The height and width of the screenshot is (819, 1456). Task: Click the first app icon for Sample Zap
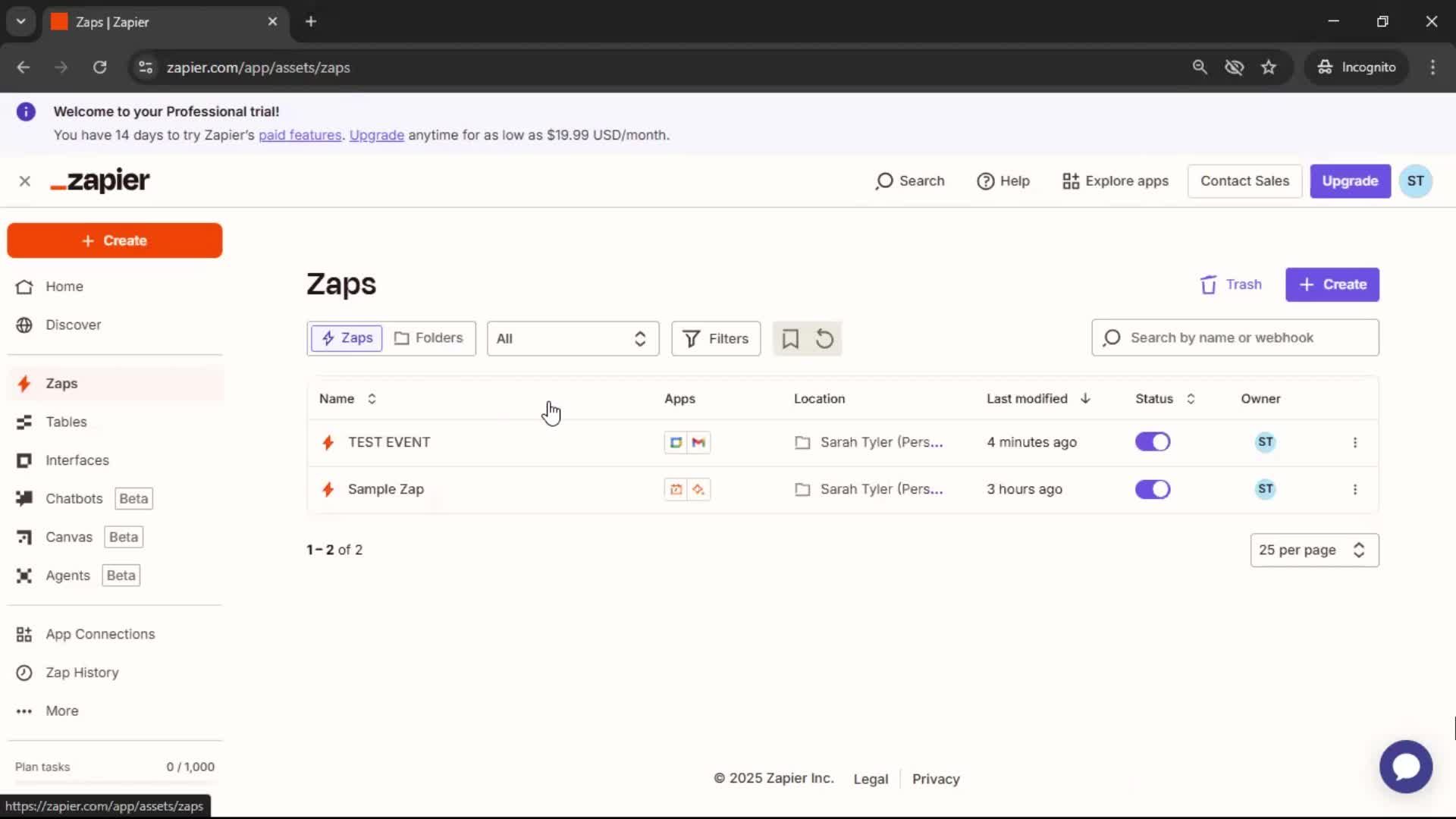pos(676,489)
